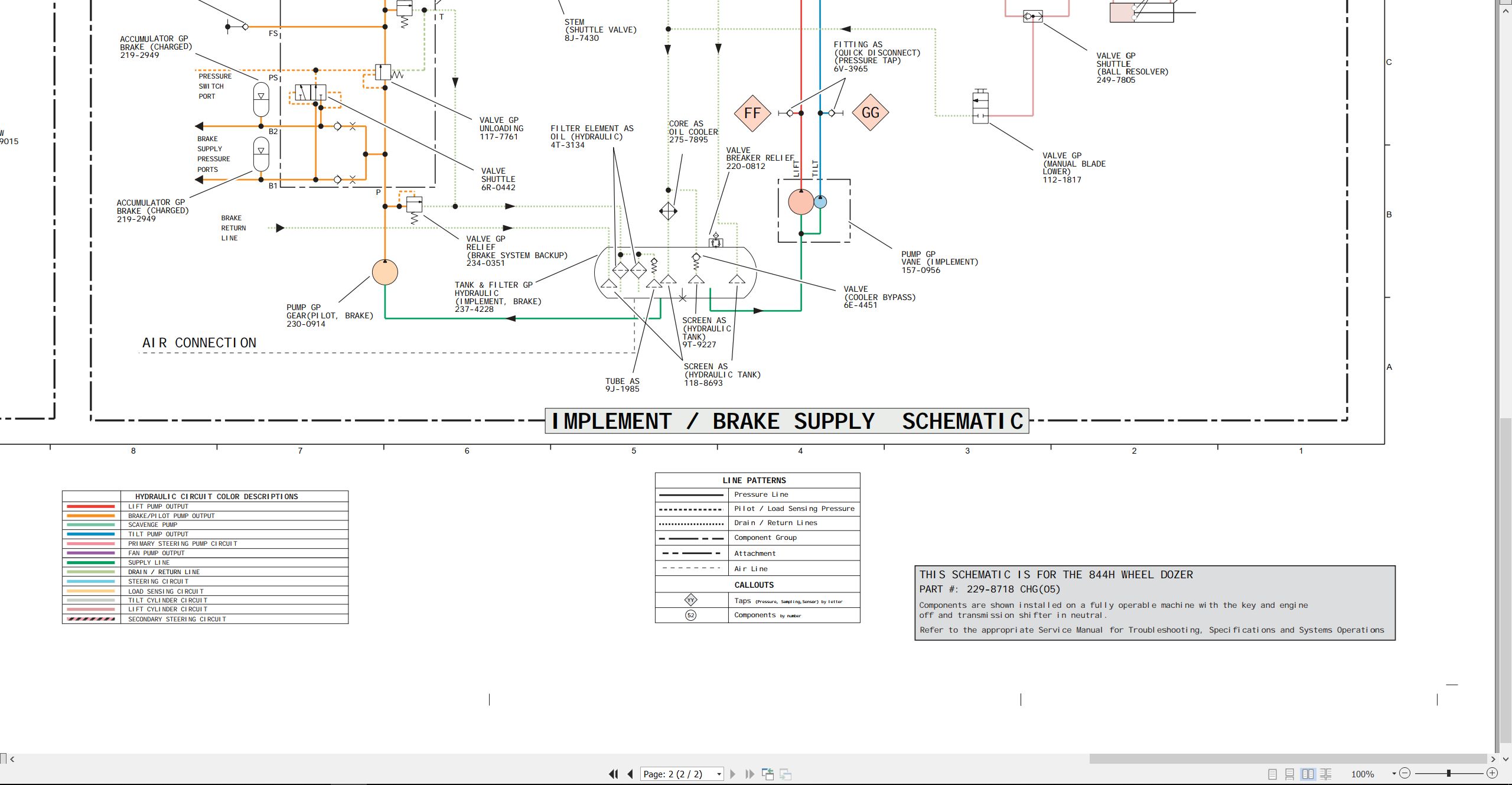Viewport: 1512px width, 785px height.
Task: Click the CALLOUTS heading
Action: (754, 585)
